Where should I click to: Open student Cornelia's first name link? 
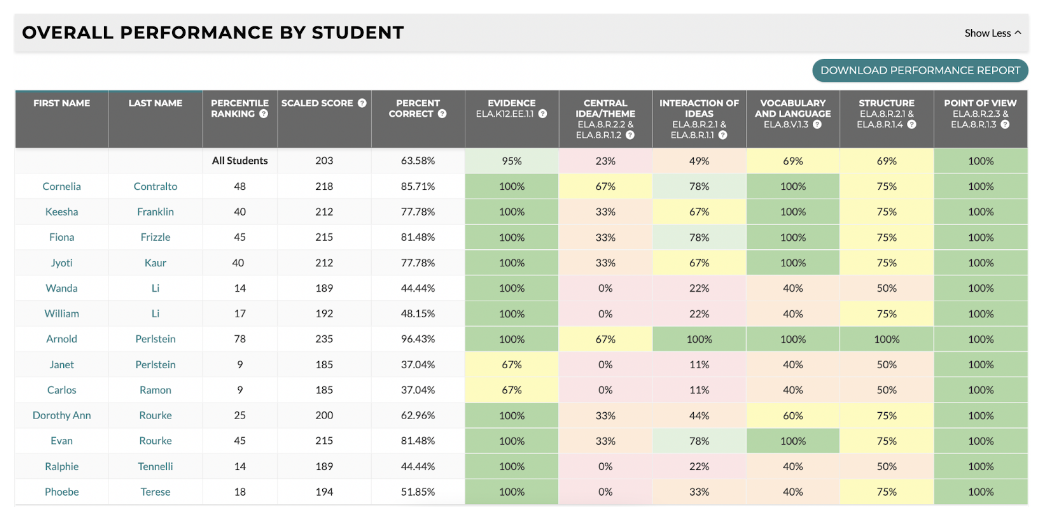click(62, 187)
